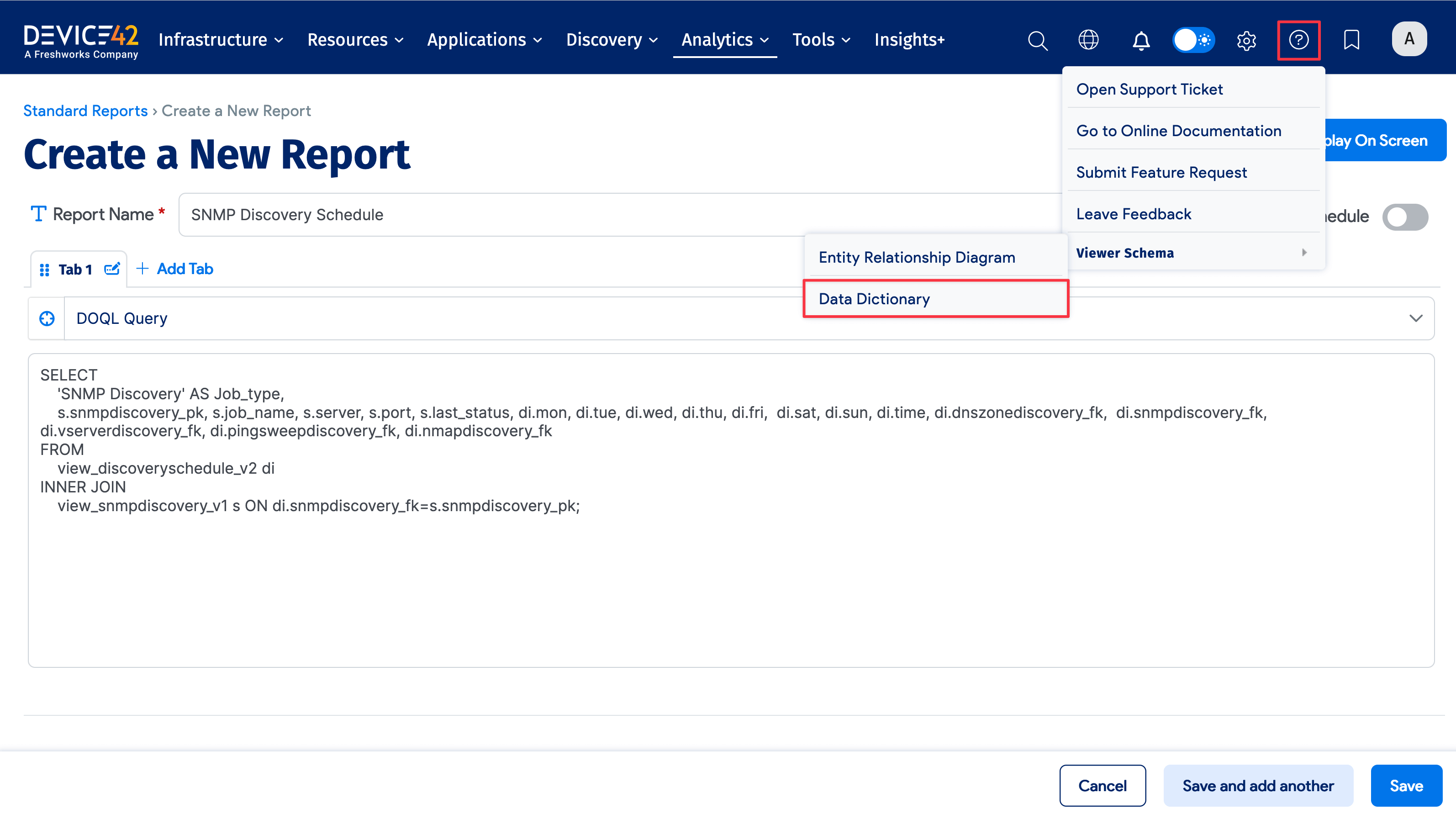Expand Viewer Schema submenu
The image size is (1456, 814).
[1192, 253]
